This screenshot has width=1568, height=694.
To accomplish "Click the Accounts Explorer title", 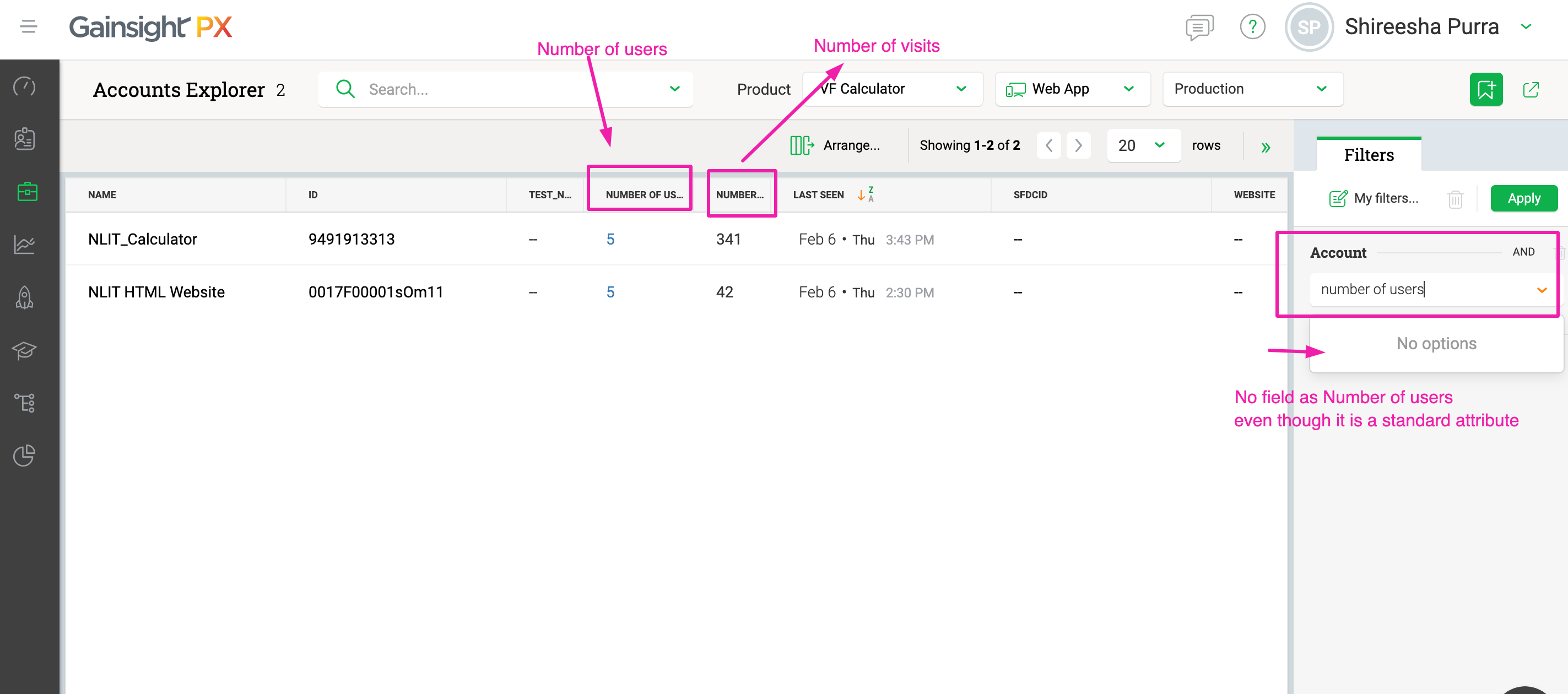I will pyautogui.click(x=179, y=89).
